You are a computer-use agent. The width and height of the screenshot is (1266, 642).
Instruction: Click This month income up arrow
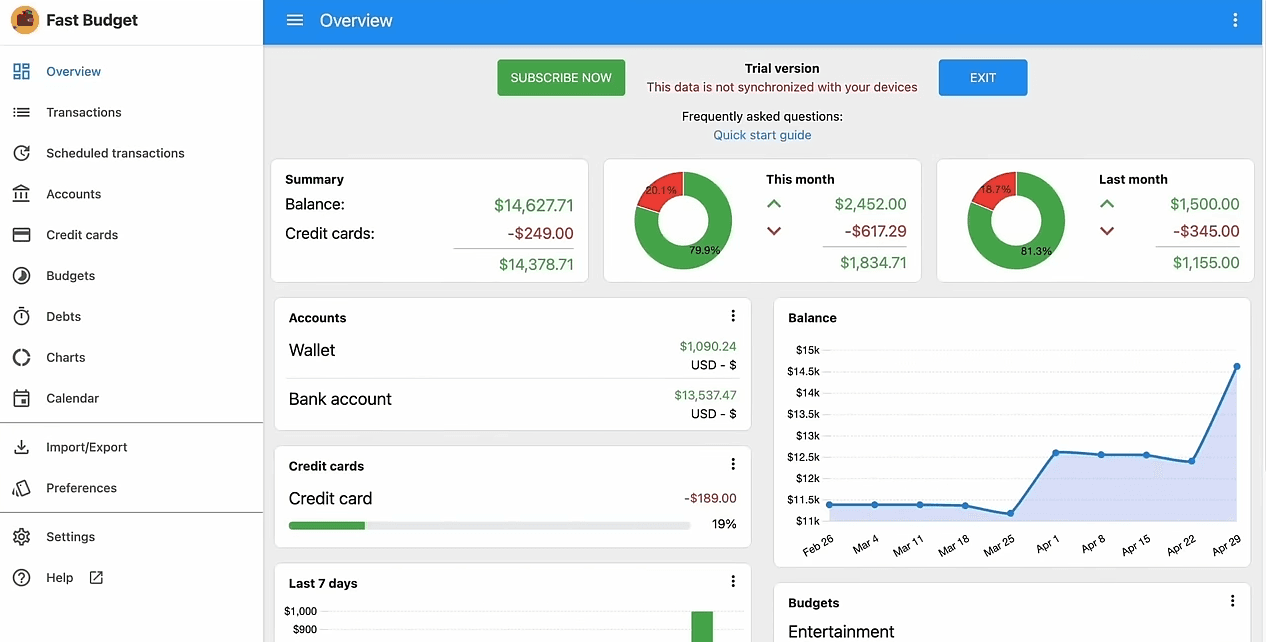point(774,204)
